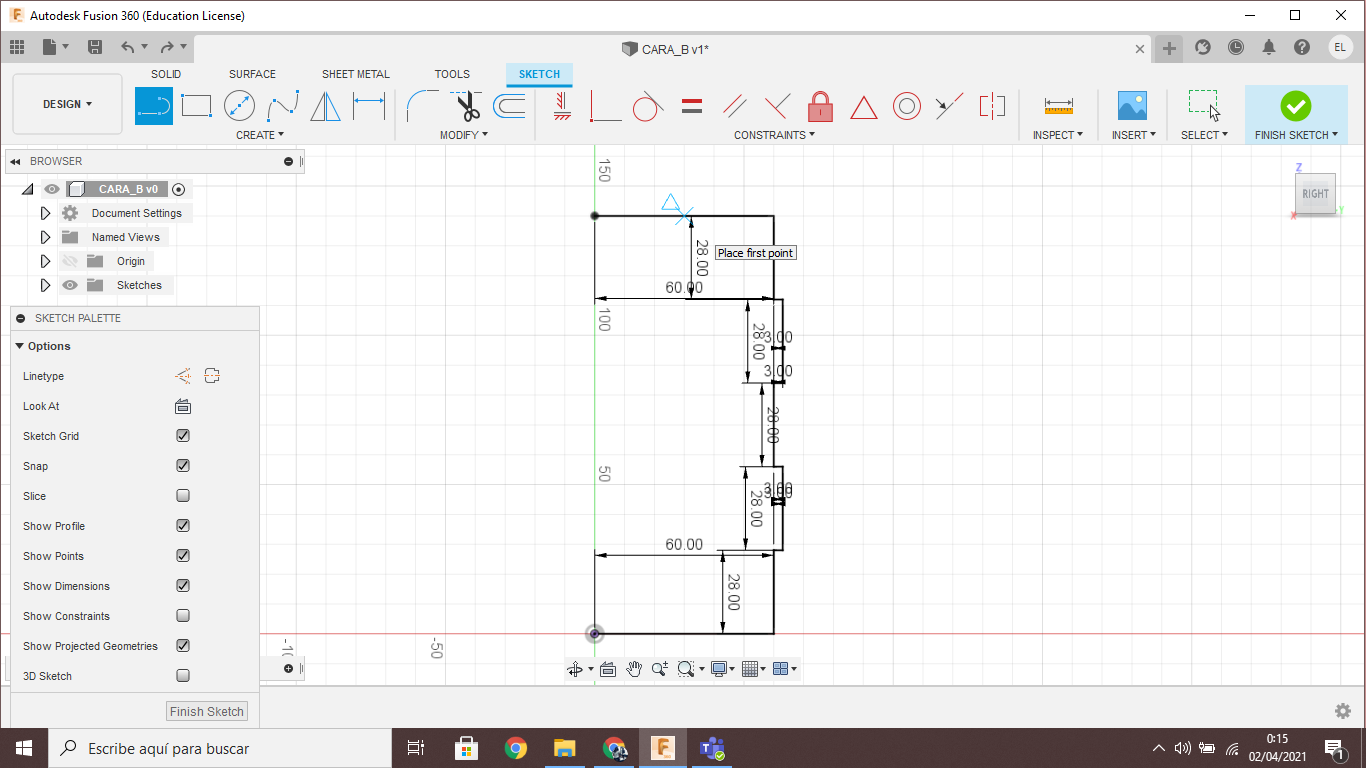Select the Line sketch tool
The width and height of the screenshot is (1366, 768).
(154, 105)
